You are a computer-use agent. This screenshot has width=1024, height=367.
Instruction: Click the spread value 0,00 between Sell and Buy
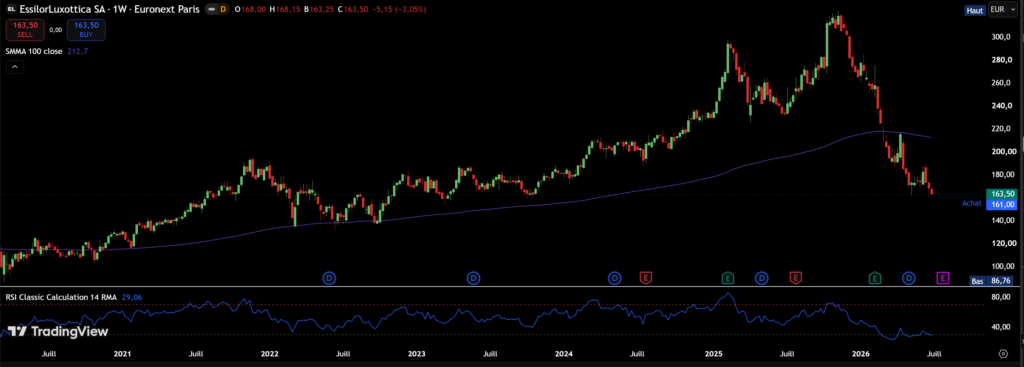click(56, 29)
